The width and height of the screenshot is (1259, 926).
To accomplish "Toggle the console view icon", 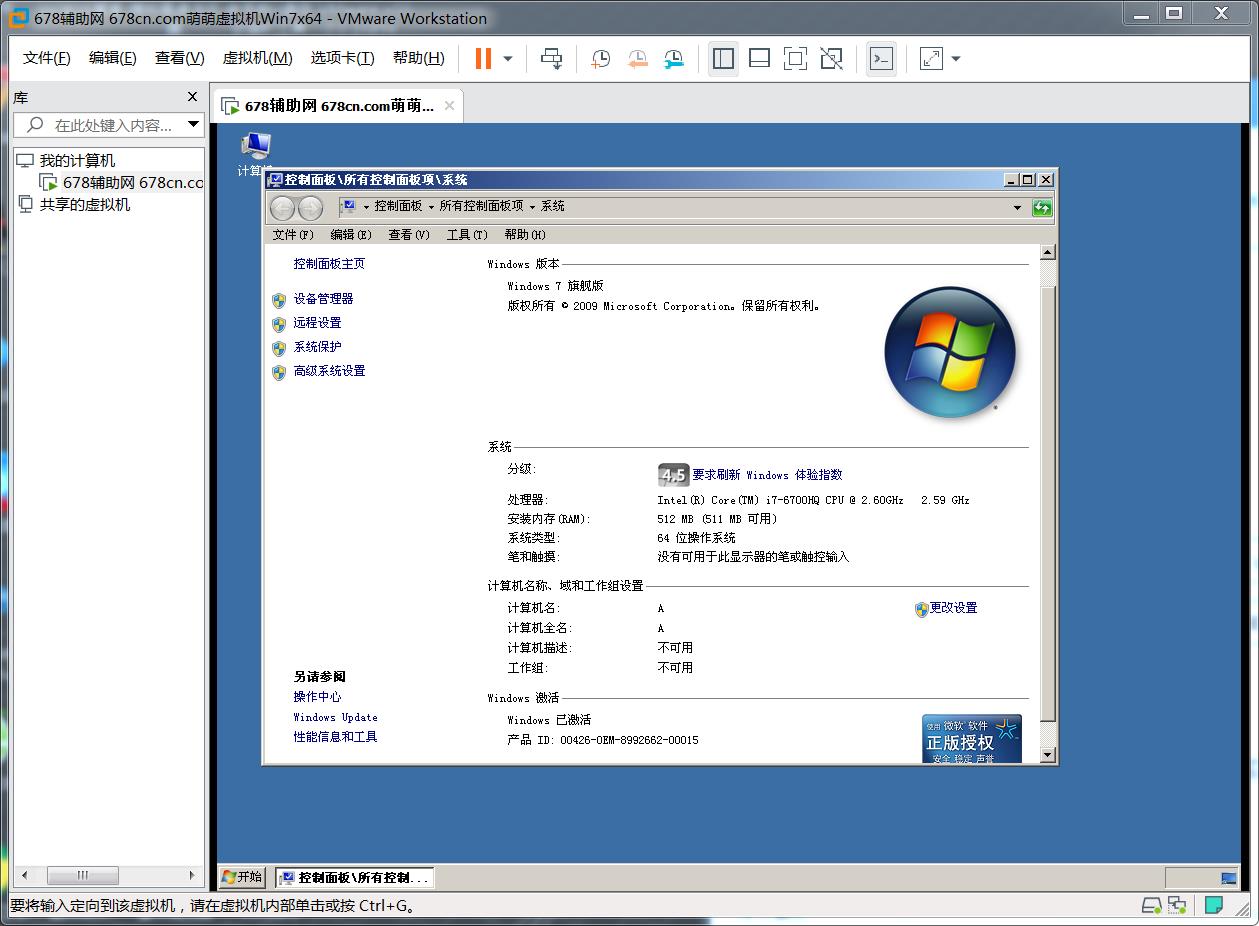I will pyautogui.click(x=880, y=59).
